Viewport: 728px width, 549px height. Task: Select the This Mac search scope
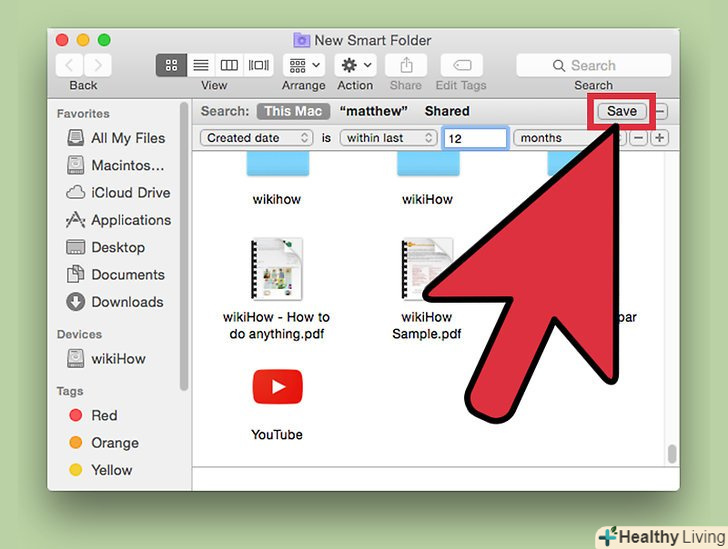click(293, 111)
